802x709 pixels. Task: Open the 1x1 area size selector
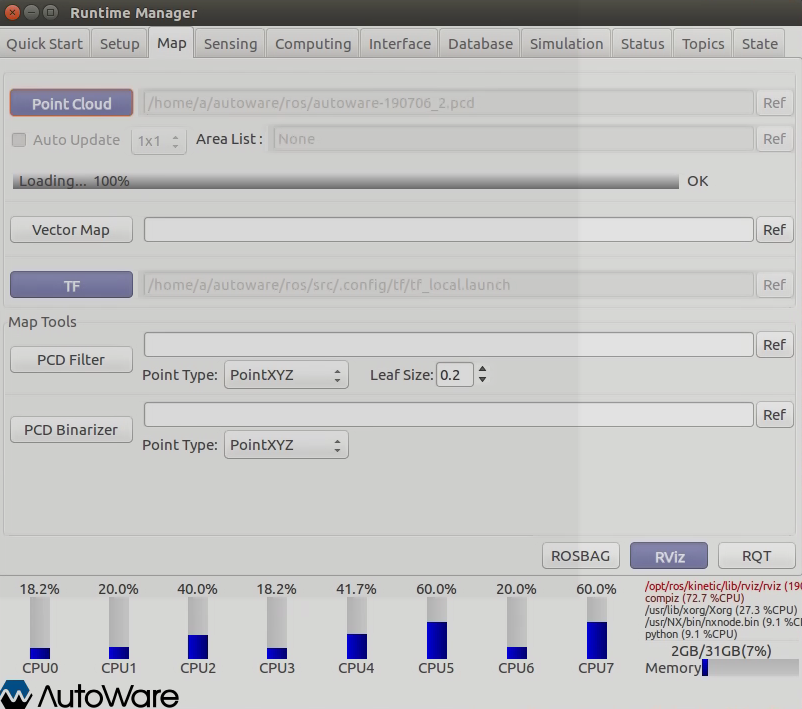pos(159,141)
